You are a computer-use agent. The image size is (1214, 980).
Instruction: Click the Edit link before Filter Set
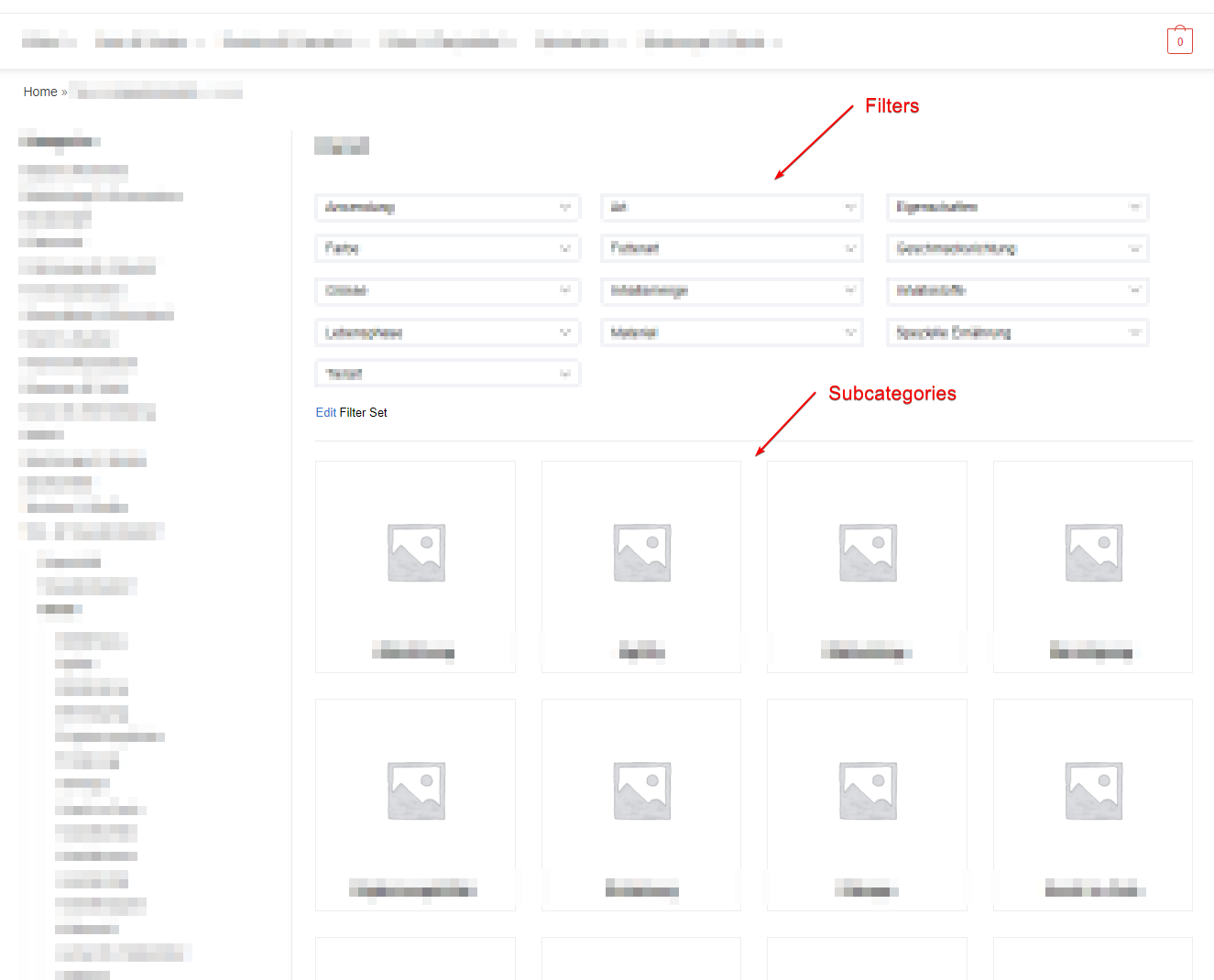(325, 413)
